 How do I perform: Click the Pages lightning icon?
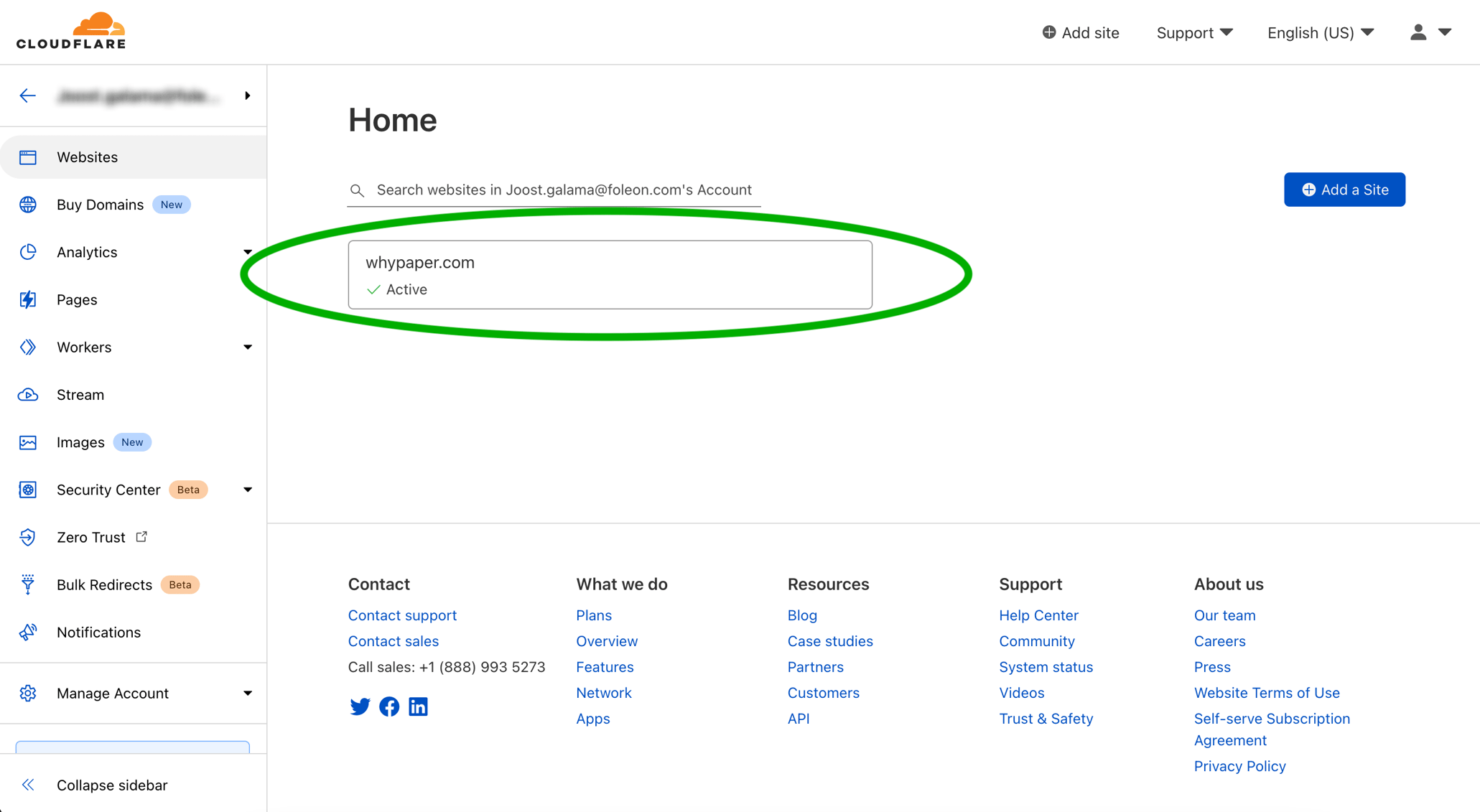[28, 299]
